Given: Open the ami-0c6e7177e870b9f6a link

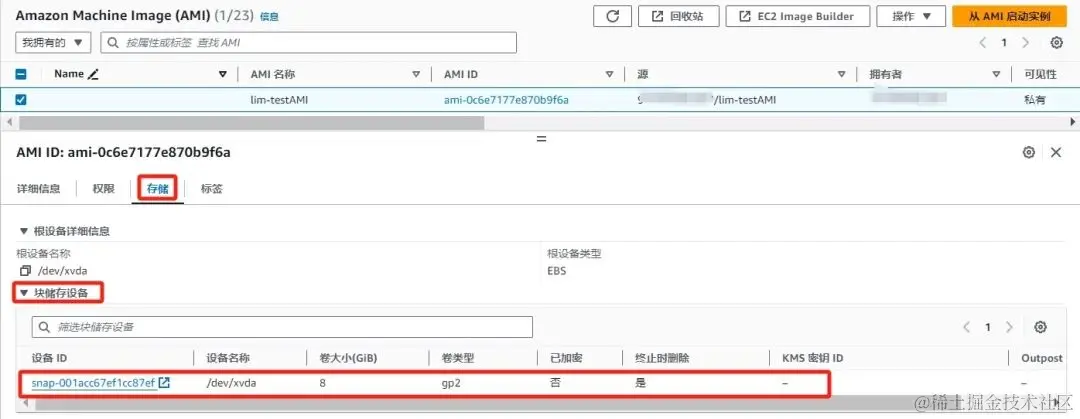Looking at the screenshot, I should 506,100.
